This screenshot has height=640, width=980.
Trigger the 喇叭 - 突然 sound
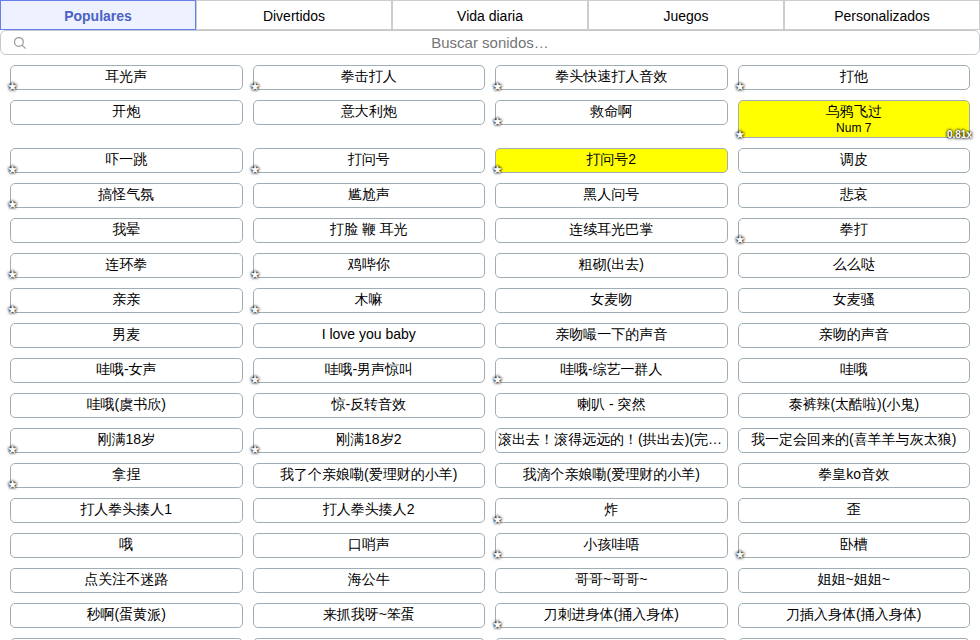click(x=611, y=405)
